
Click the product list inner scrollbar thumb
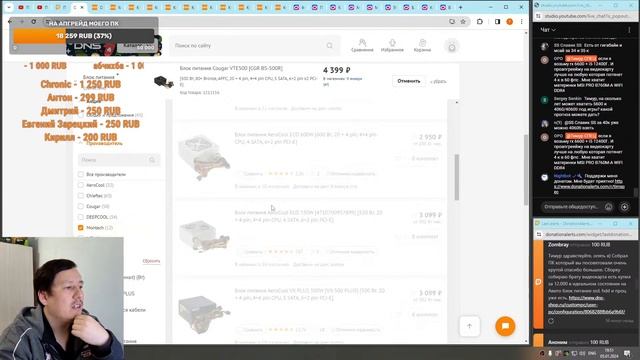pos(456,177)
